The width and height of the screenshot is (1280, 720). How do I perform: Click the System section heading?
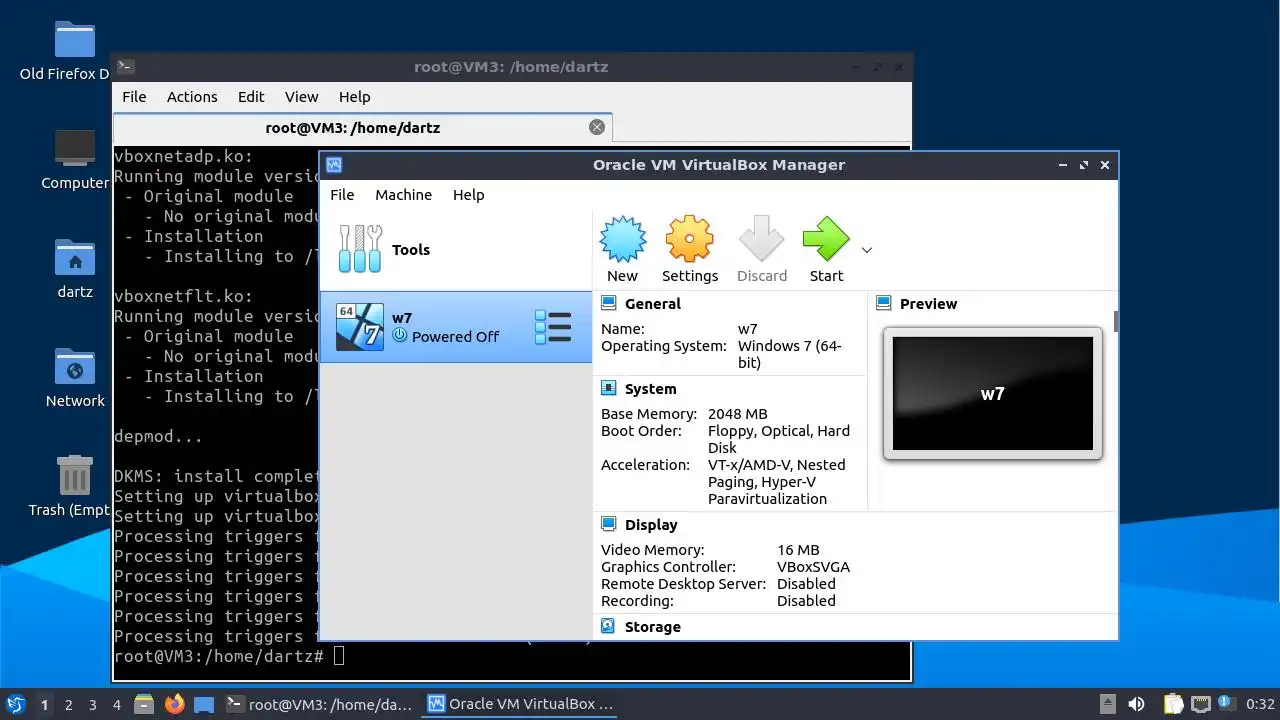pyautogui.click(x=651, y=389)
